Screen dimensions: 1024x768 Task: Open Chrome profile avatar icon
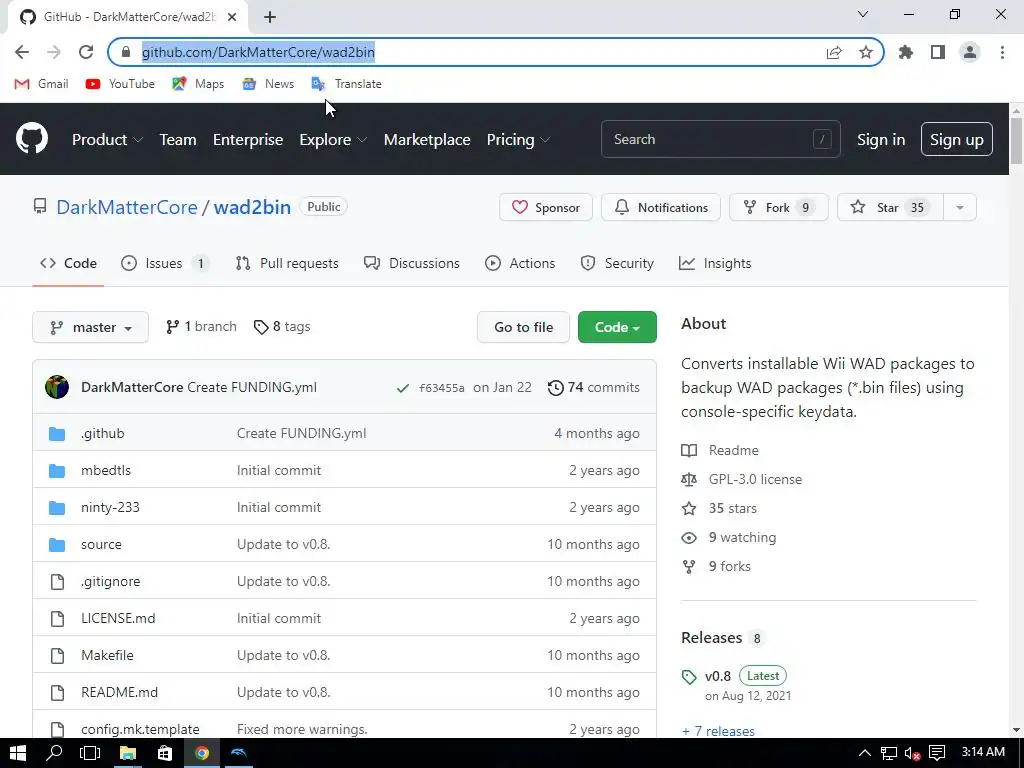tap(970, 52)
